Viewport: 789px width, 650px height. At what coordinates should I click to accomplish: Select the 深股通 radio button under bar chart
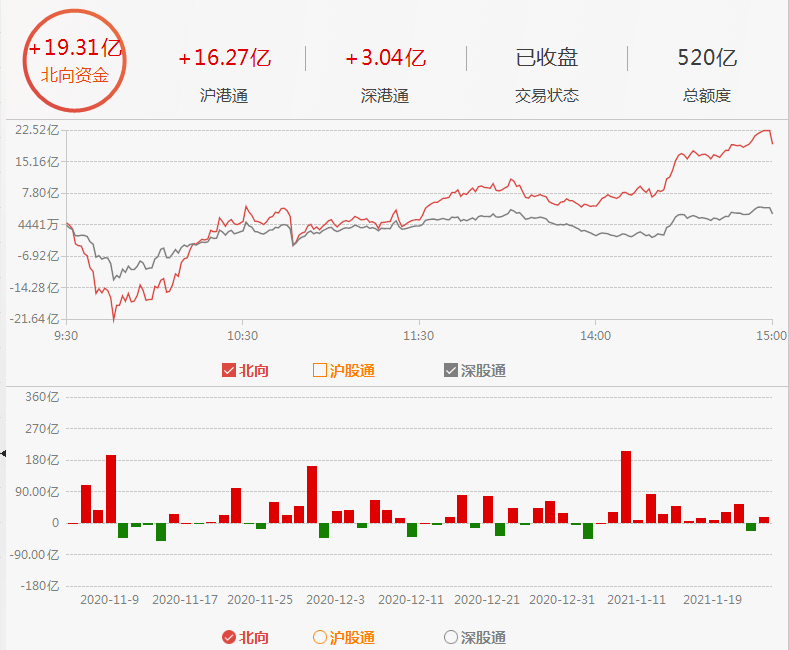(451, 637)
